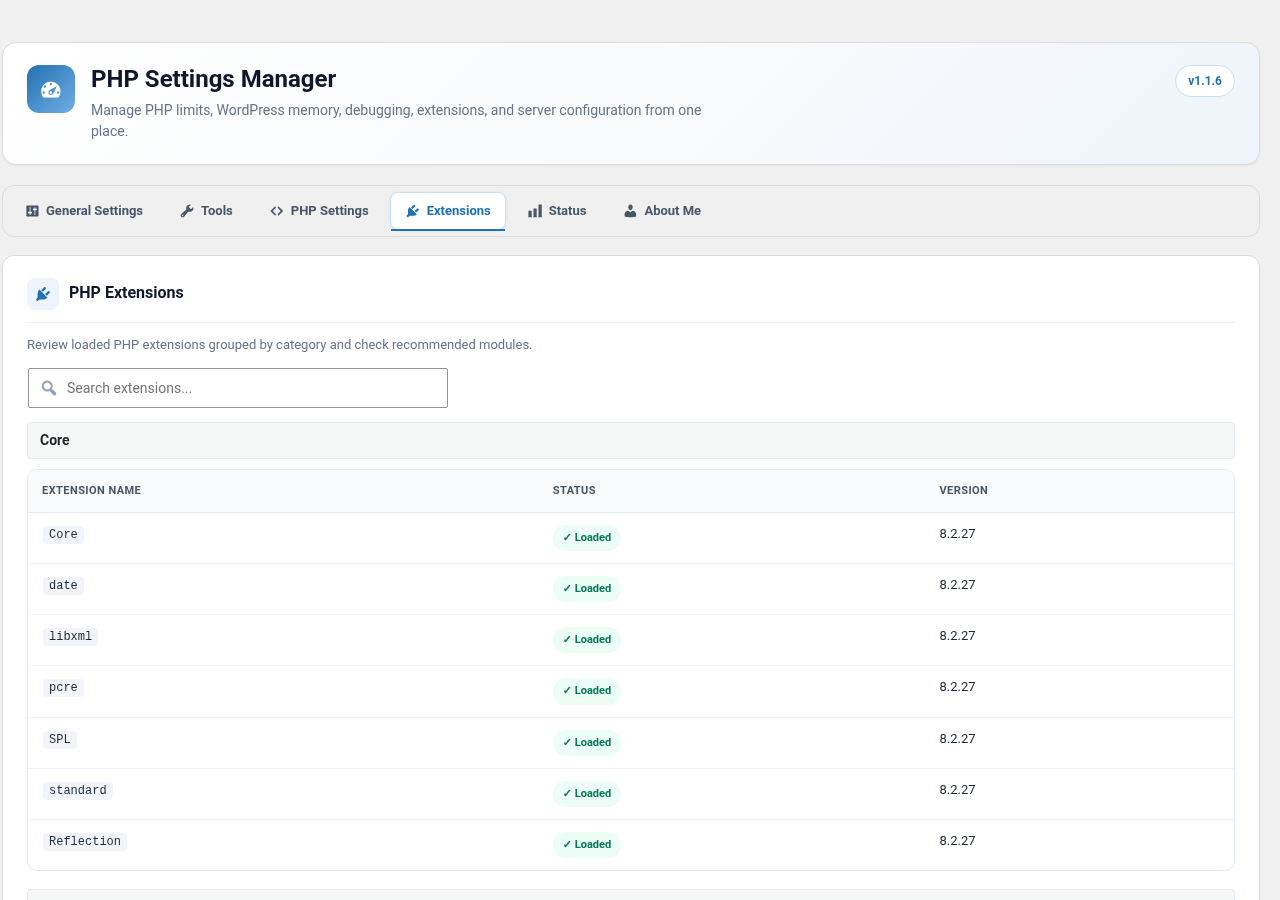Select the Core extension name cell
1280x900 pixels.
coord(63,534)
